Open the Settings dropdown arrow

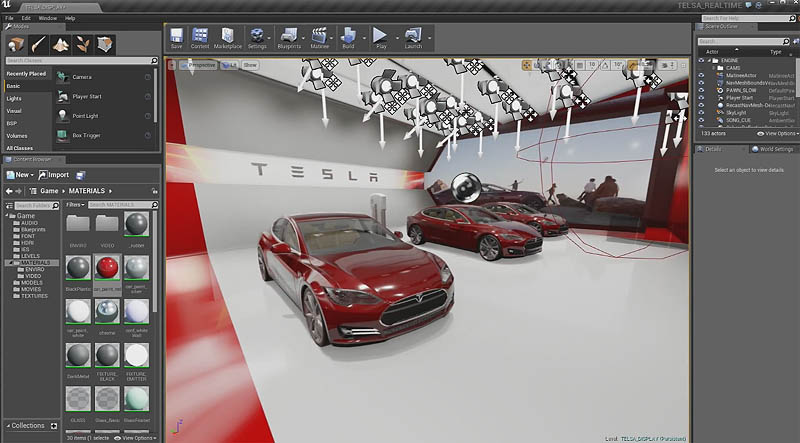[269, 38]
